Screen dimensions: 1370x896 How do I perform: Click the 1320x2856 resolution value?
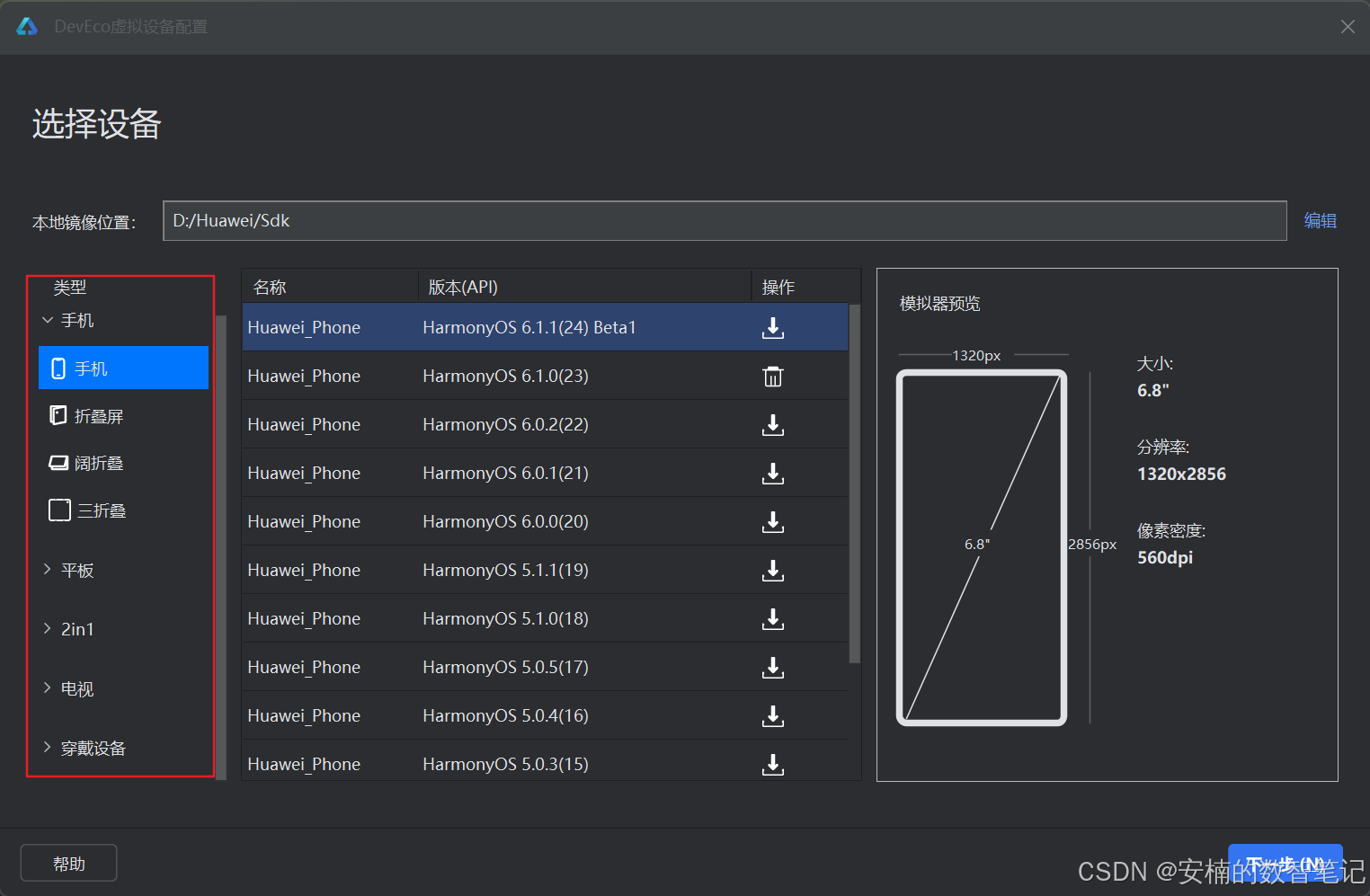pyautogui.click(x=1181, y=474)
